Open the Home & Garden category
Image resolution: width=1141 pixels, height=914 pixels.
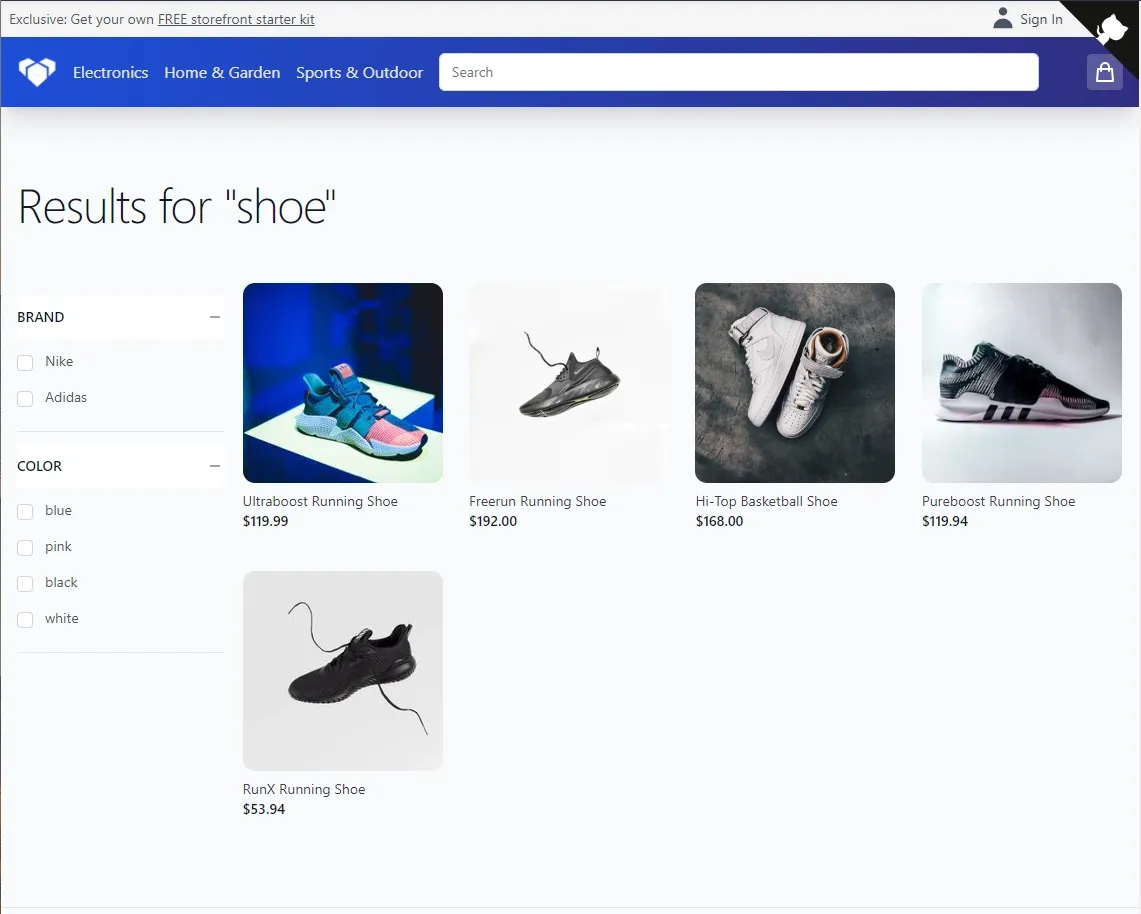222,72
